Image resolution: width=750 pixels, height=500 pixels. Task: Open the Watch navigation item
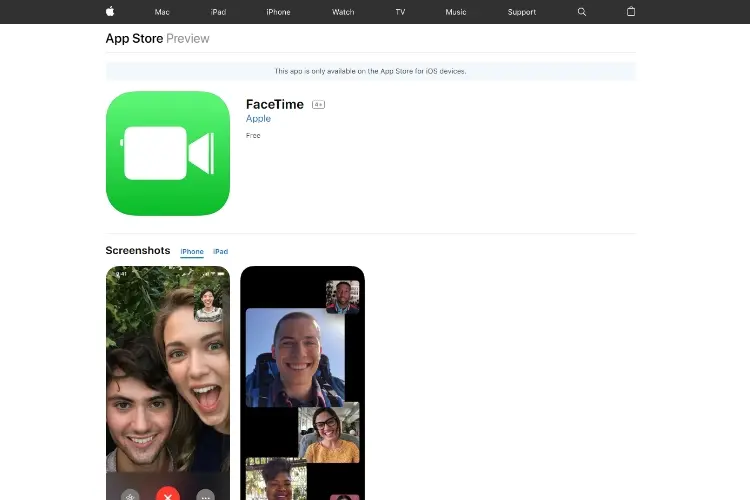click(x=343, y=12)
